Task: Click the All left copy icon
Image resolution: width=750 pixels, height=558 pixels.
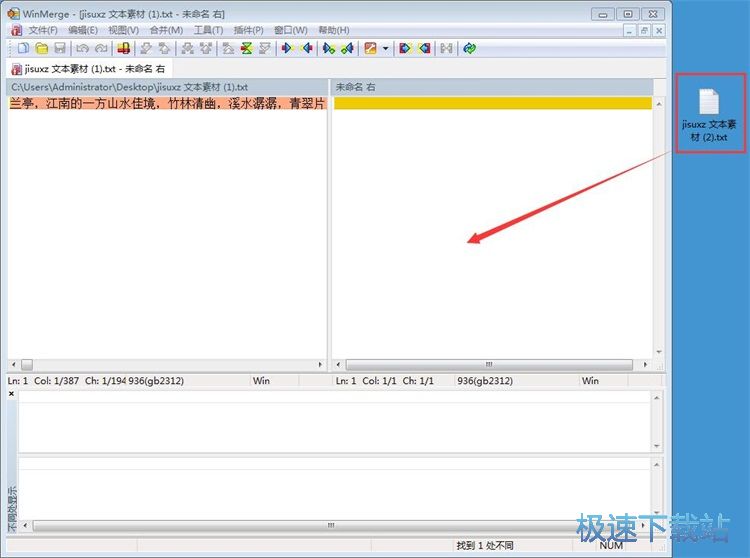Action: [424, 48]
